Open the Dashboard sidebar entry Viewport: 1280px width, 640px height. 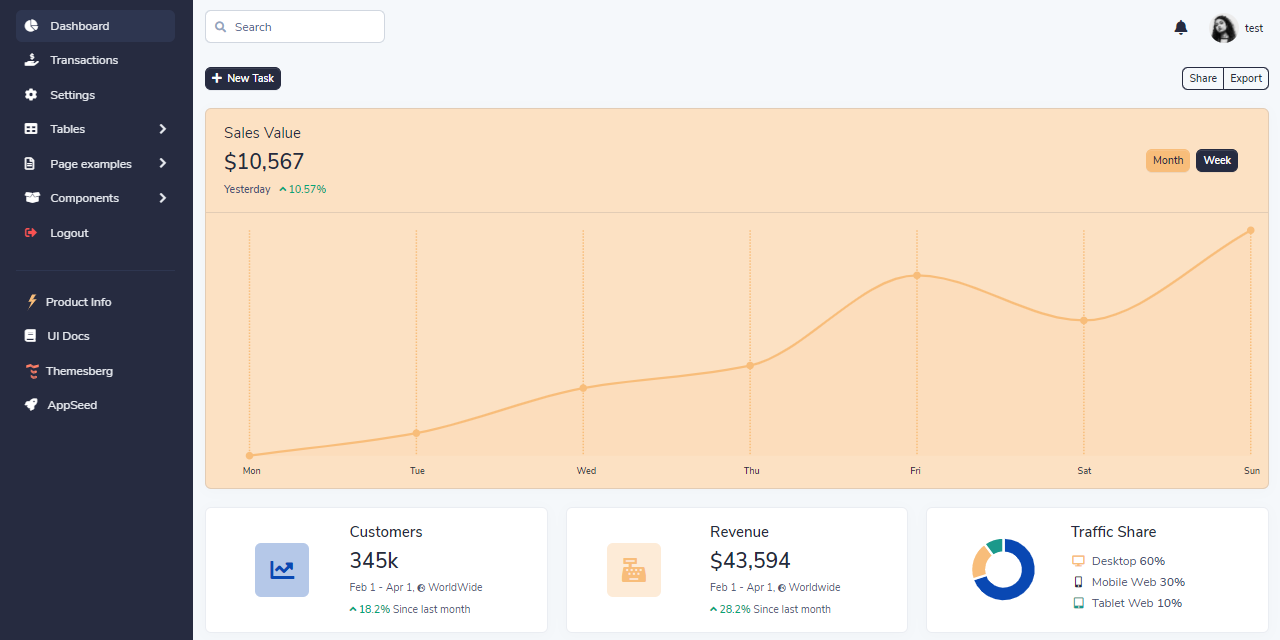coord(79,25)
